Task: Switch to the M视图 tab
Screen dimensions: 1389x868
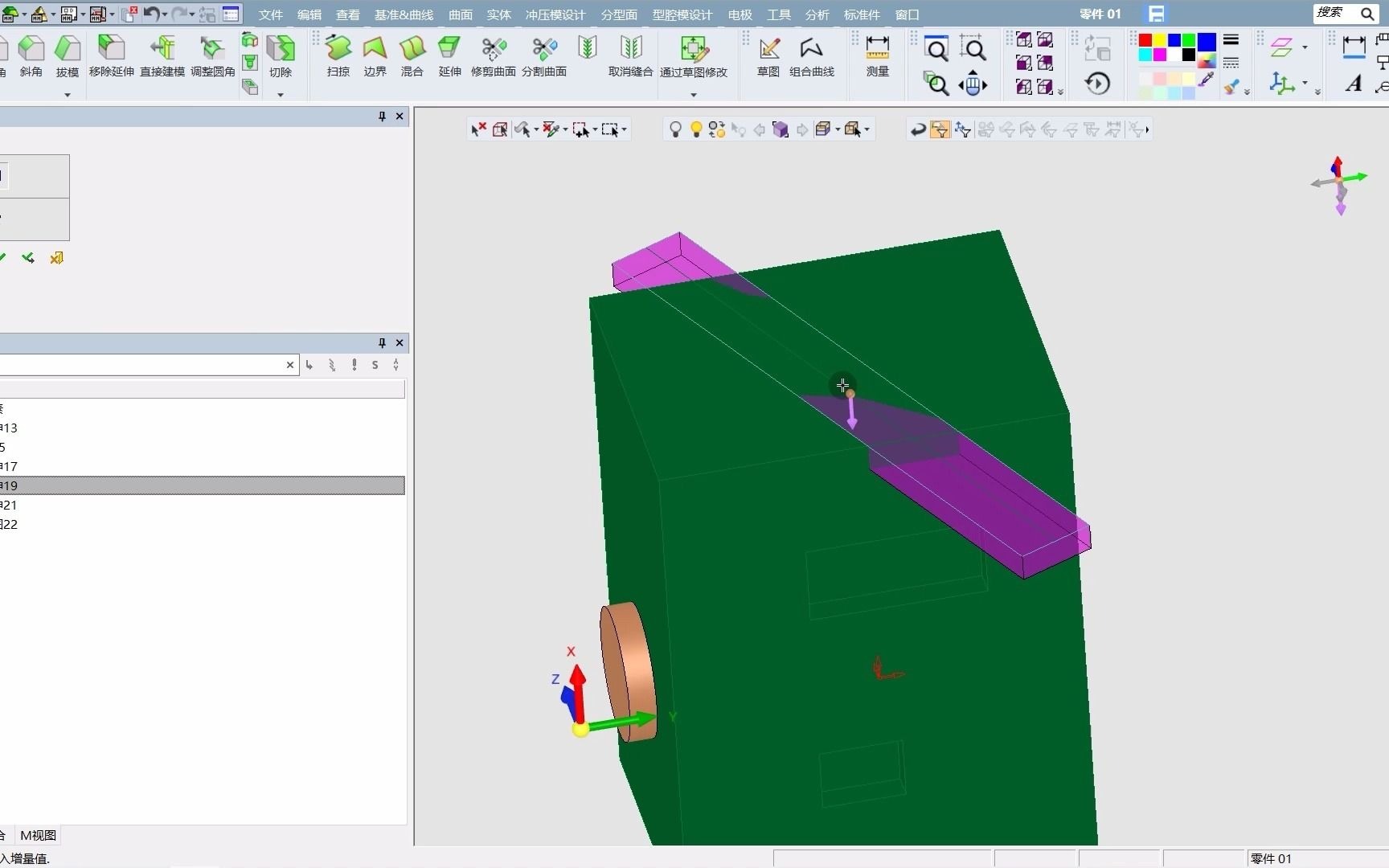Action: pyautogui.click(x=38, y=835)
